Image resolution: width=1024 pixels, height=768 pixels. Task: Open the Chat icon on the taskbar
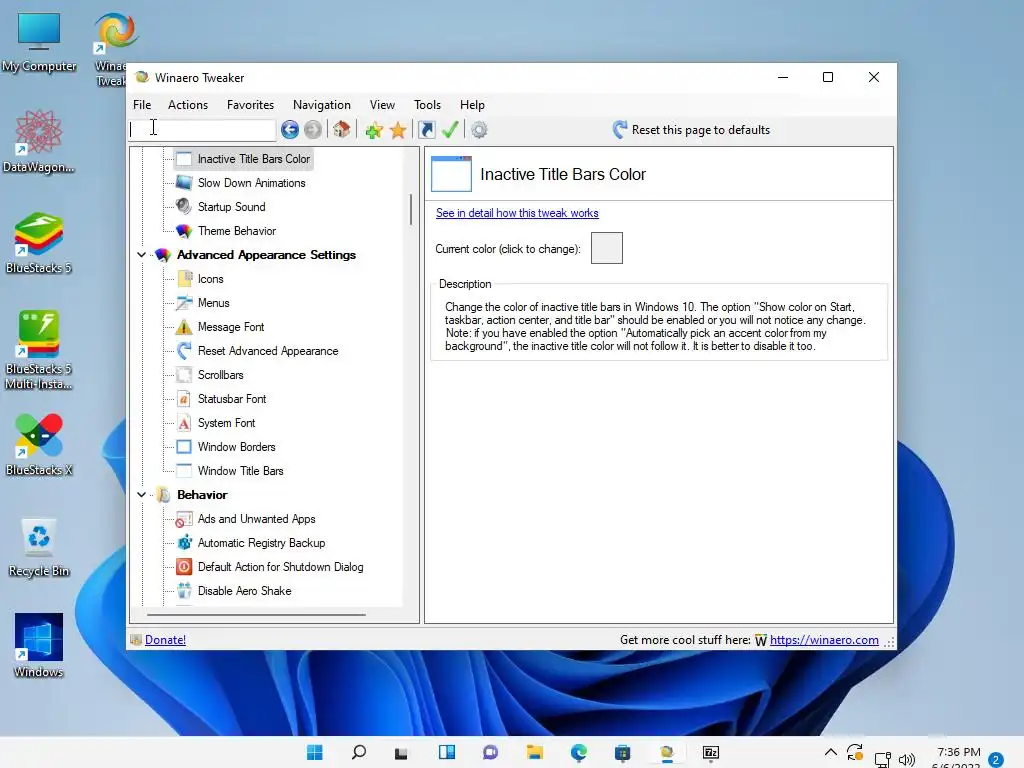coord(490,752)
